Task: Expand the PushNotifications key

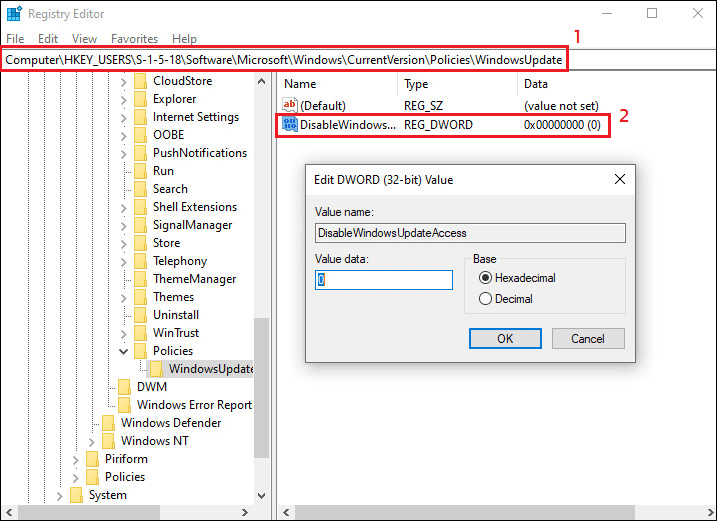Action: [x=123, y=154]
